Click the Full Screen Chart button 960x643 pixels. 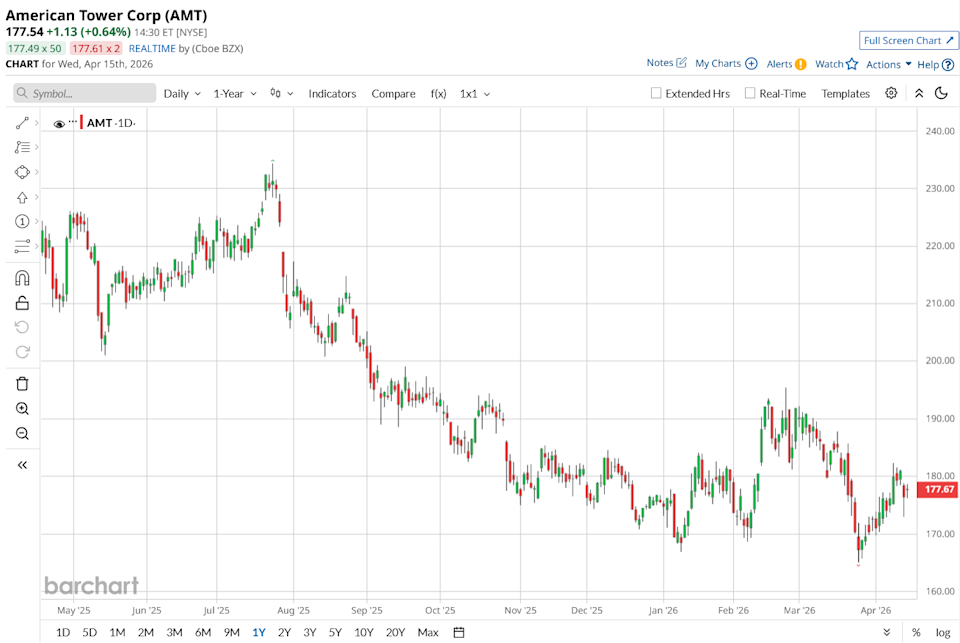coord(908,40)
